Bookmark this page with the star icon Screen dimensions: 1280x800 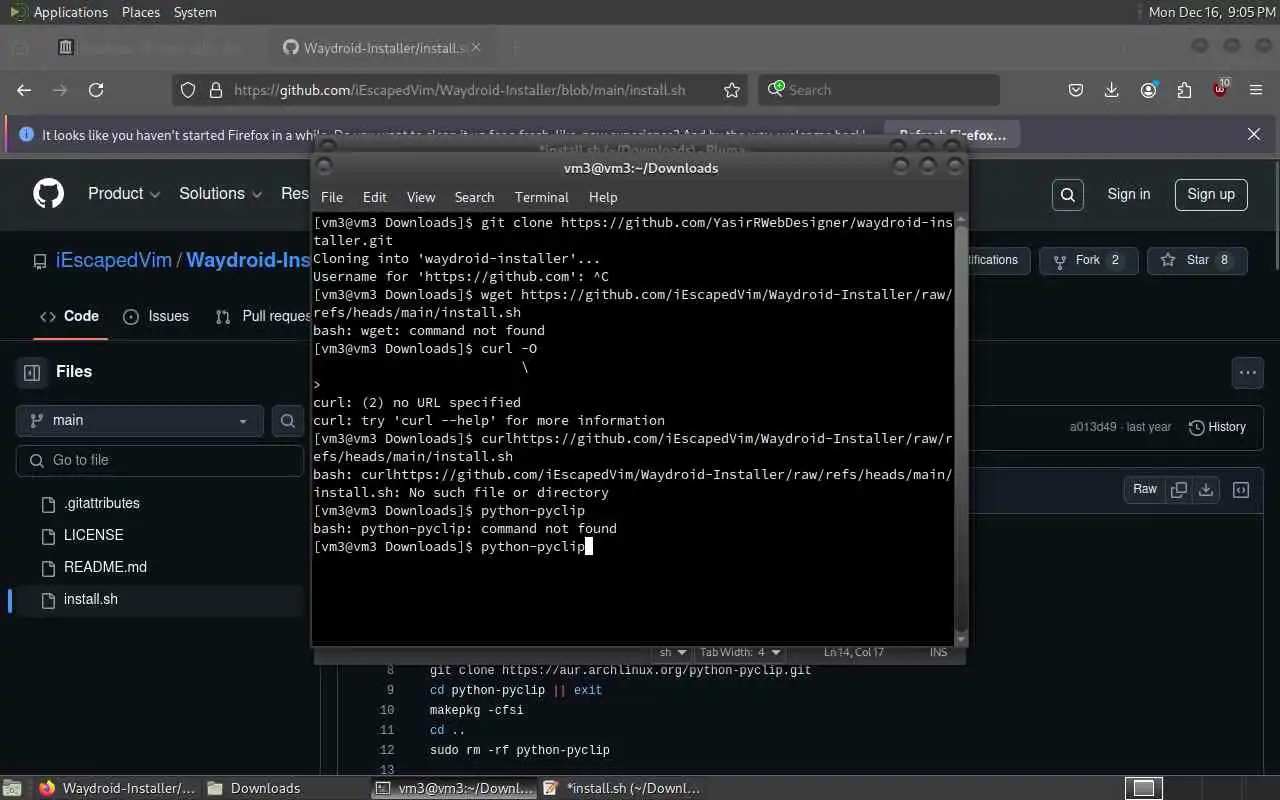coord(732,90)
